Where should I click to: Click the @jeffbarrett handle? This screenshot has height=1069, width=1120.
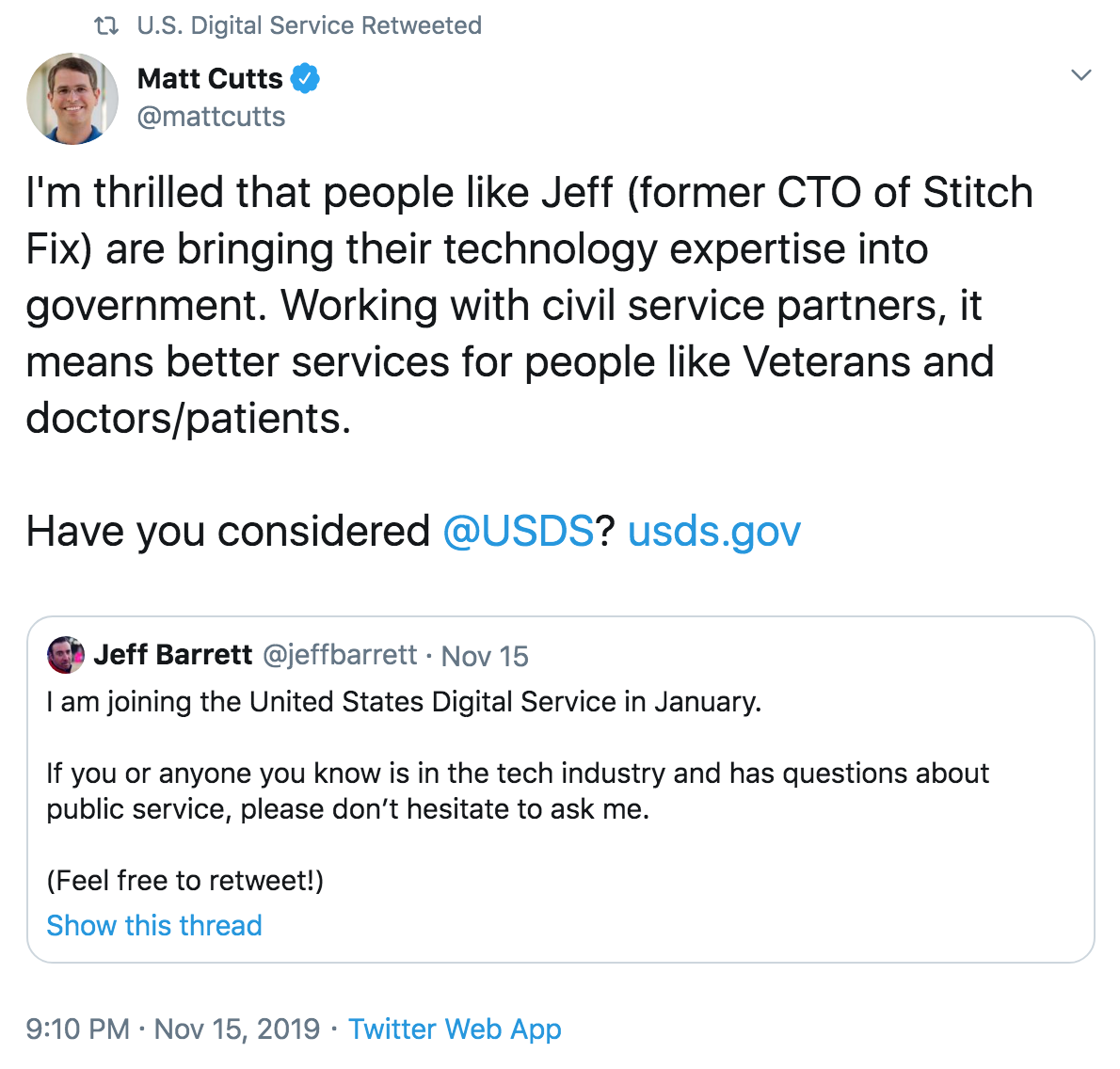click(x=340, y=655)
